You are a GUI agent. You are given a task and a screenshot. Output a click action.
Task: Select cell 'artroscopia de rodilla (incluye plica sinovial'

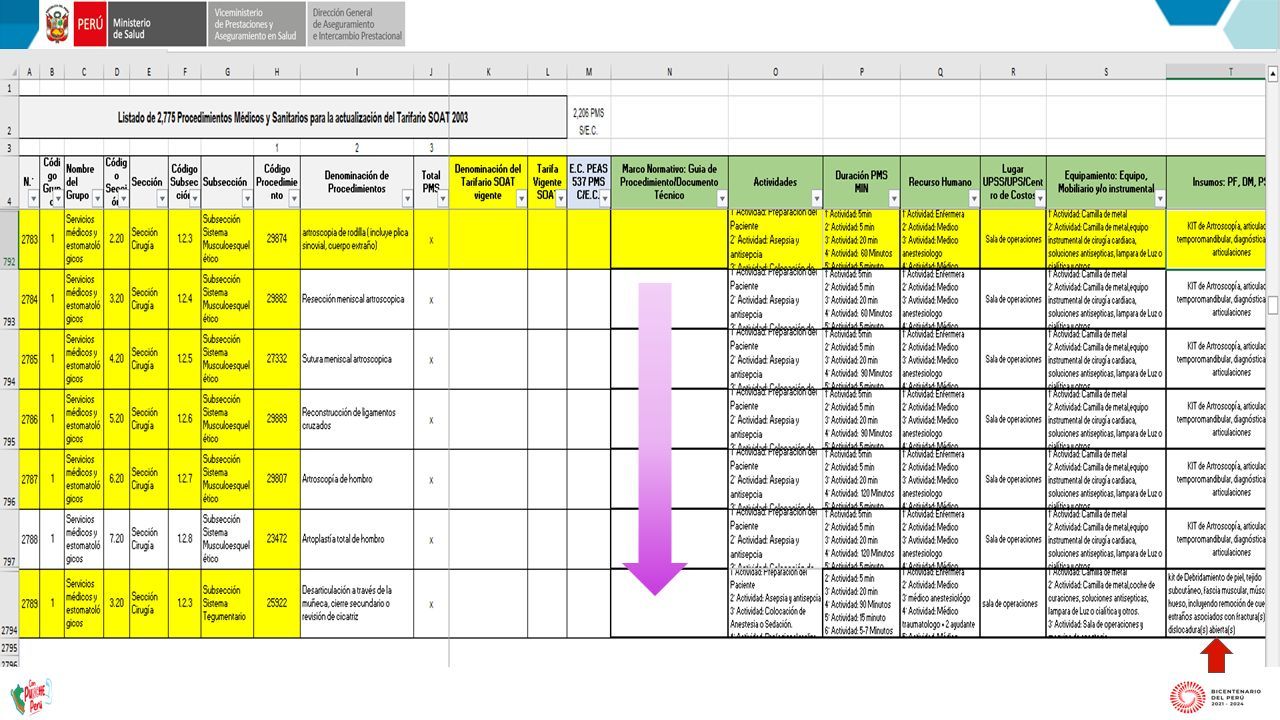(x=357, y=239)
